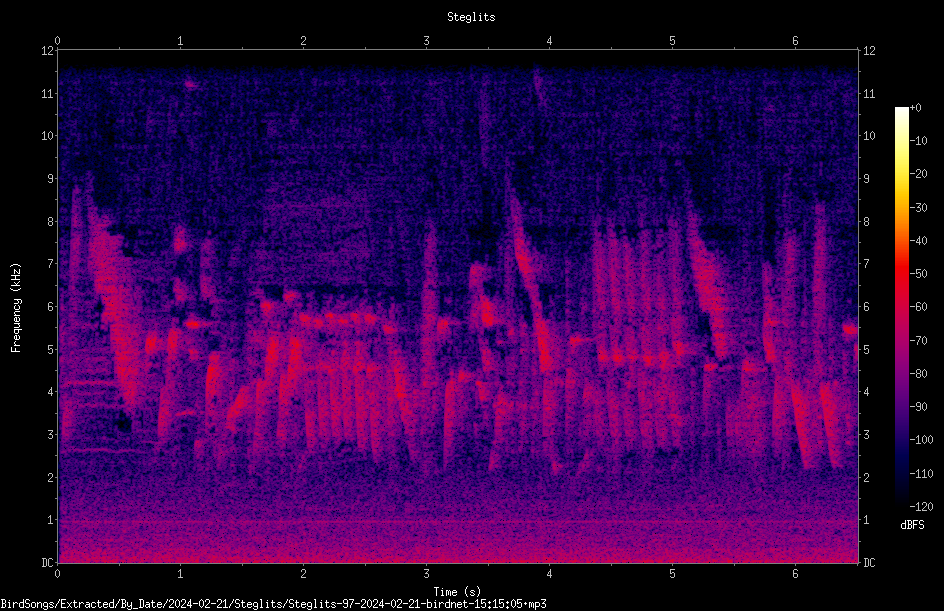944x611 pixels.
Task: Click the DC label on left axis
Action: coord(48,562)
